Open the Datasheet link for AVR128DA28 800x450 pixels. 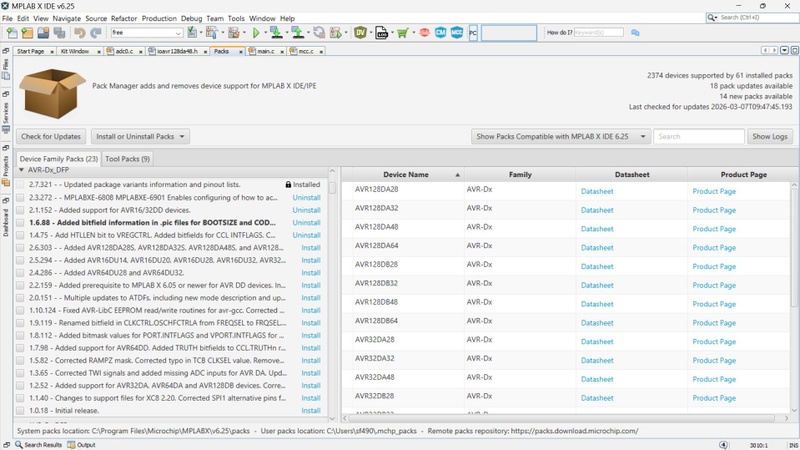click(x=597, y=190)
